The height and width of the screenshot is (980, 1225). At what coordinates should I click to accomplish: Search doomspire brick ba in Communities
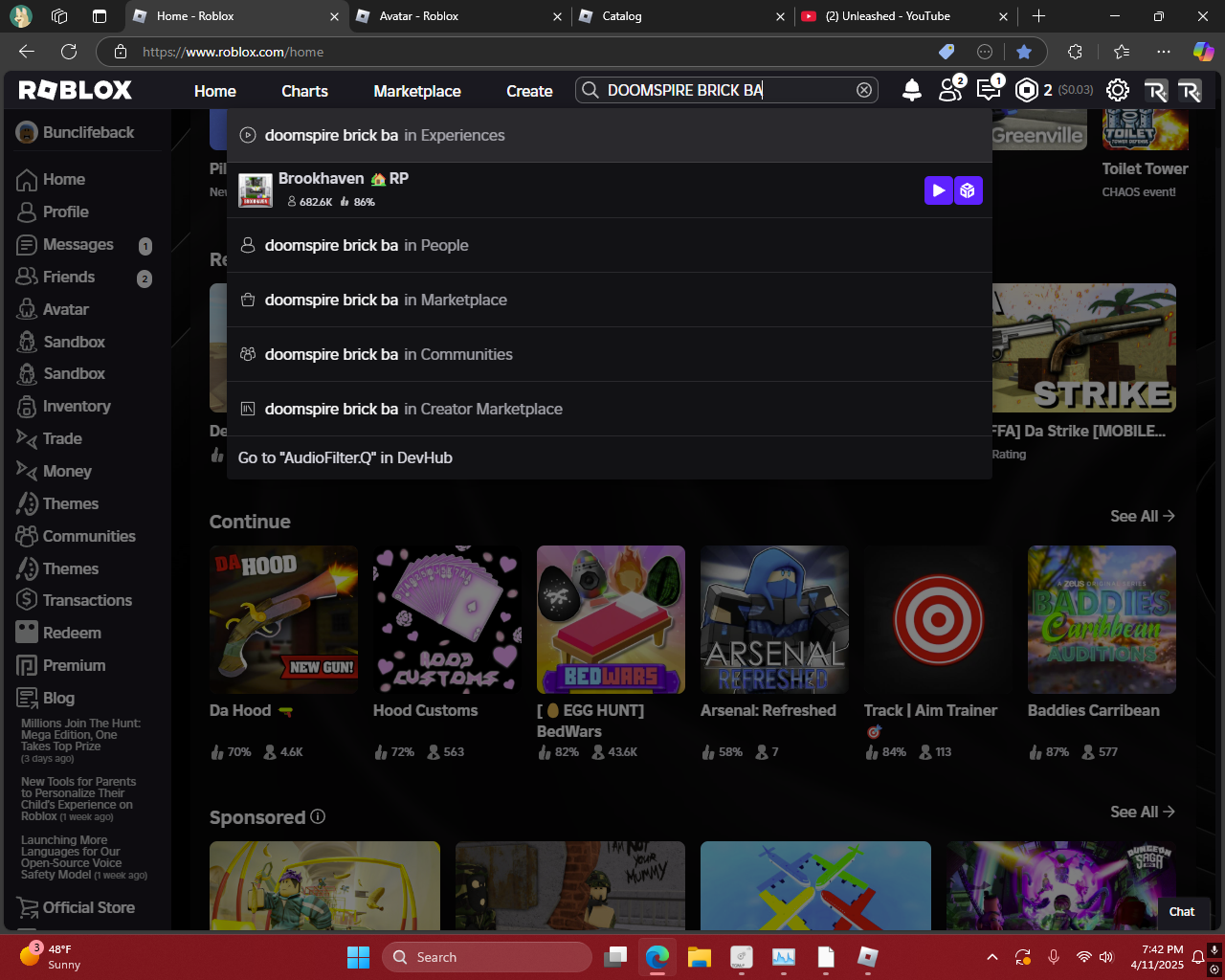610,354
